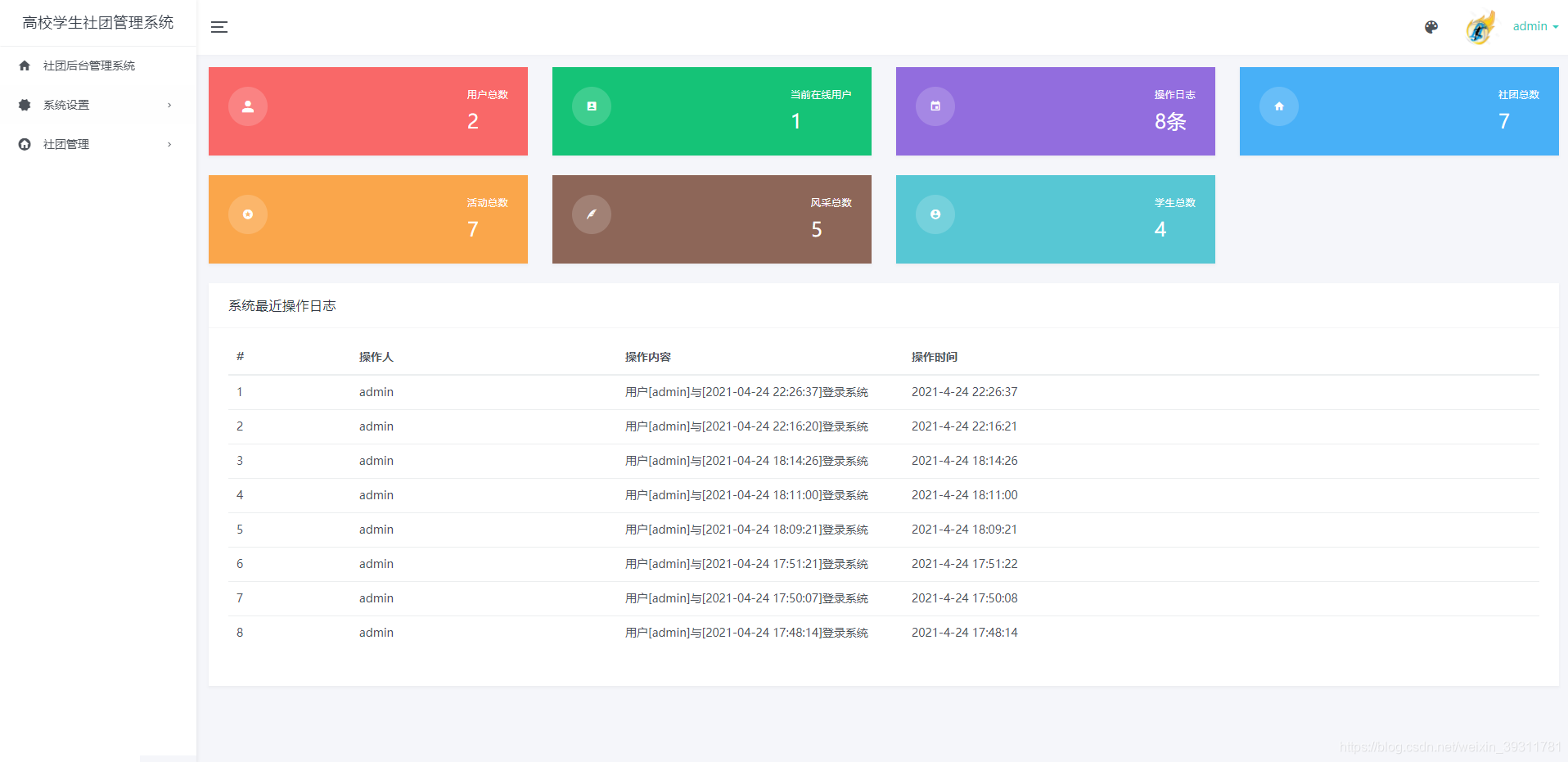Click the 操作日志 card label
Screen dimensions: 1568x762
[1175, 95]
